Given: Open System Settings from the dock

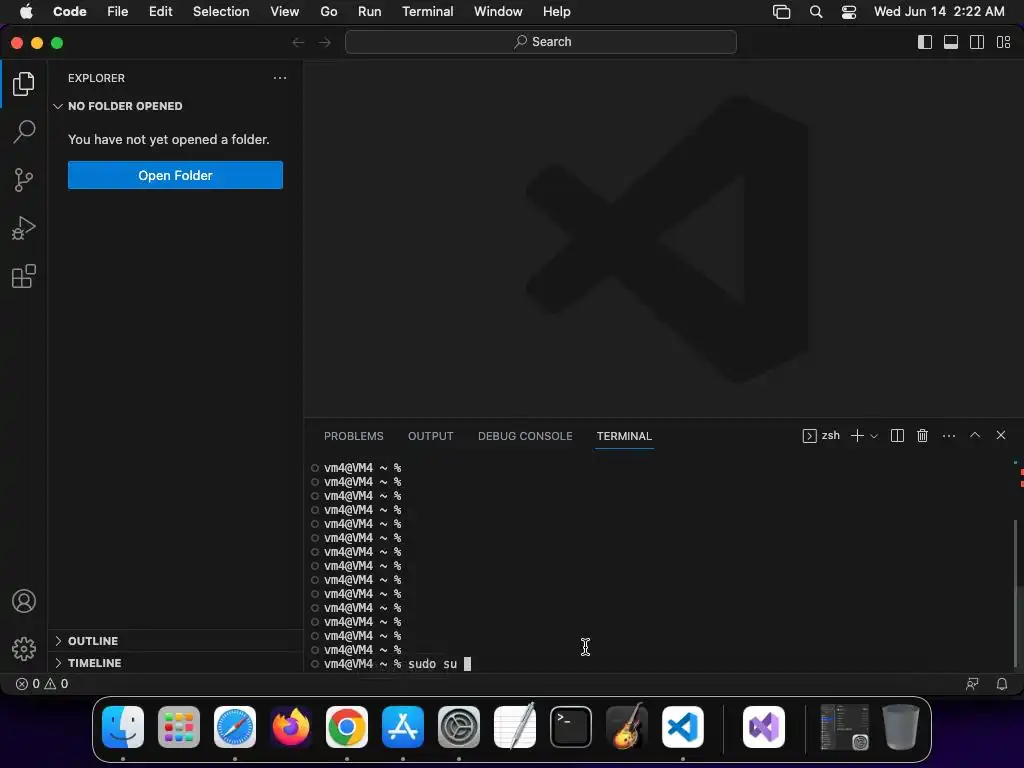Looking at the screenshot, I should 458,727.
